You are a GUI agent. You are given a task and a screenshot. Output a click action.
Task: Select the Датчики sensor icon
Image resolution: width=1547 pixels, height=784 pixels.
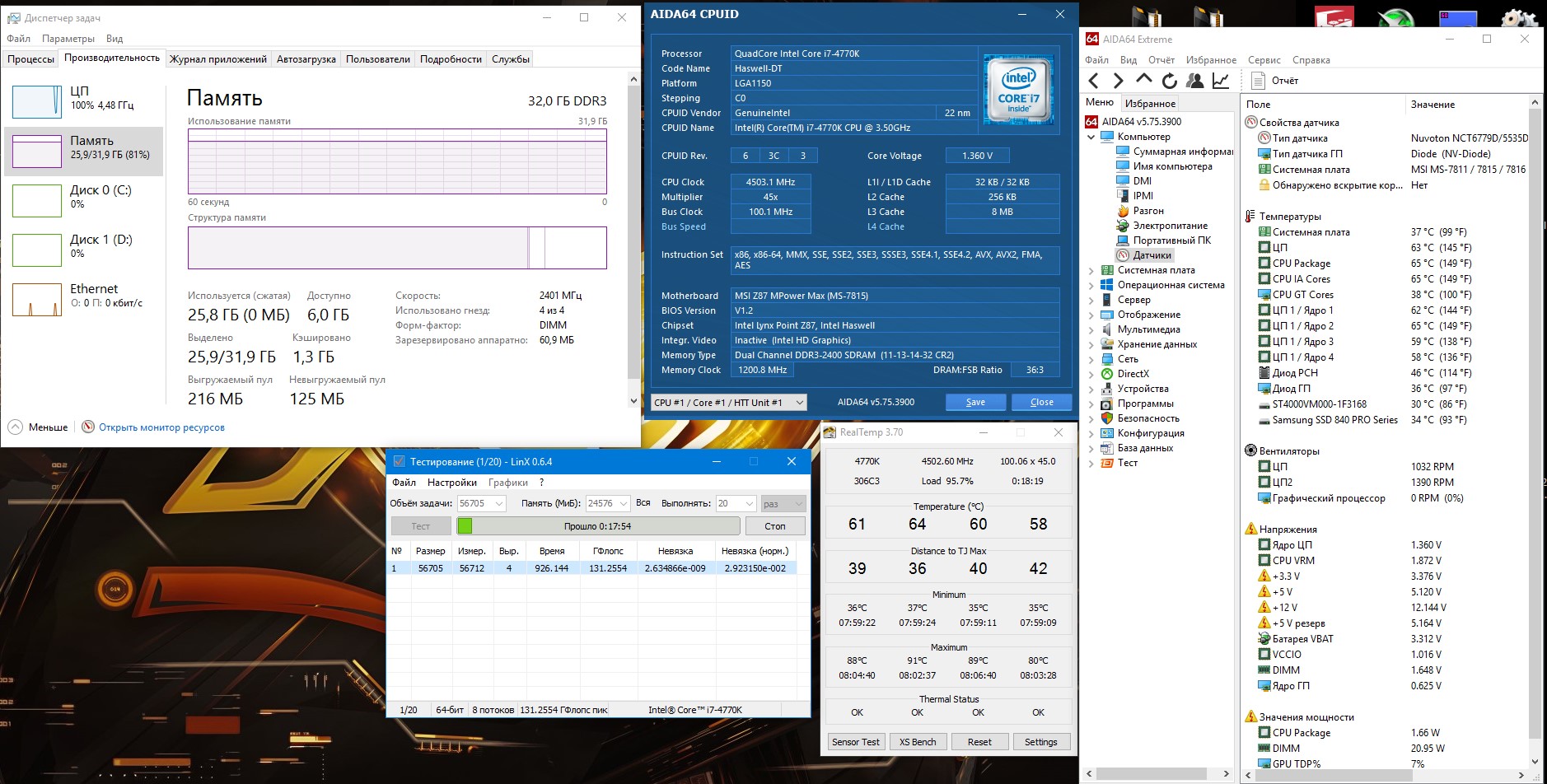click(x=1123, y=255)
